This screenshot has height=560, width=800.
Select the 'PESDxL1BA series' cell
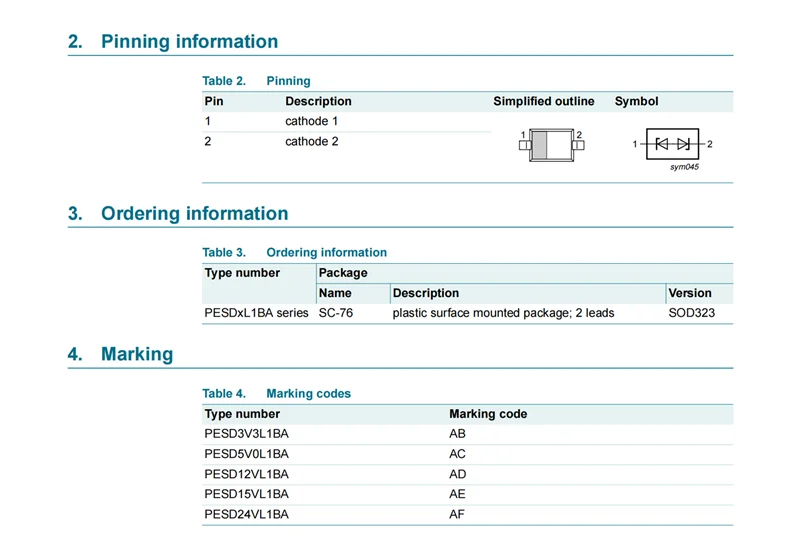click(x=256, y=313)
